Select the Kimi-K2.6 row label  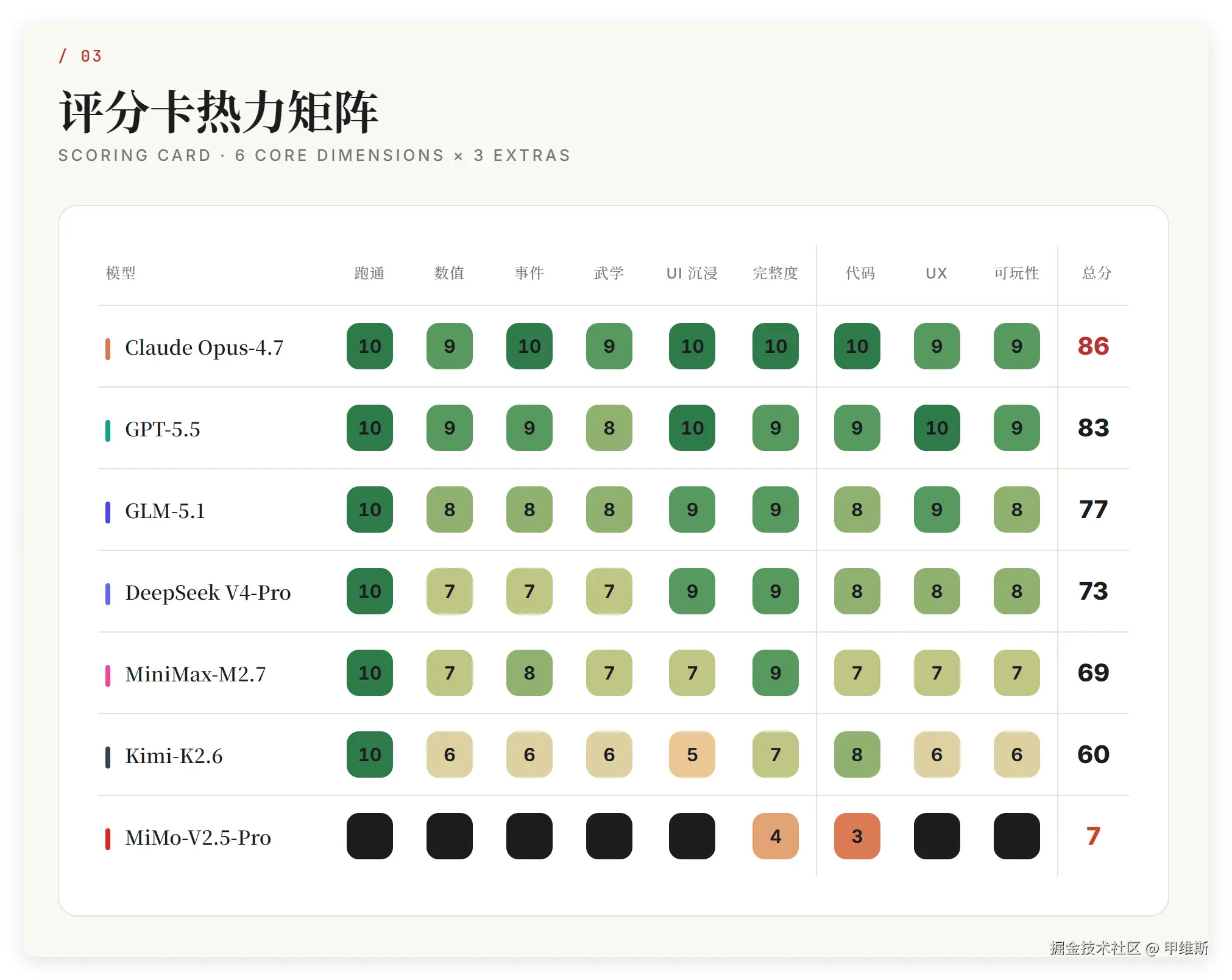pyautogui.click(x=174, y=756)
